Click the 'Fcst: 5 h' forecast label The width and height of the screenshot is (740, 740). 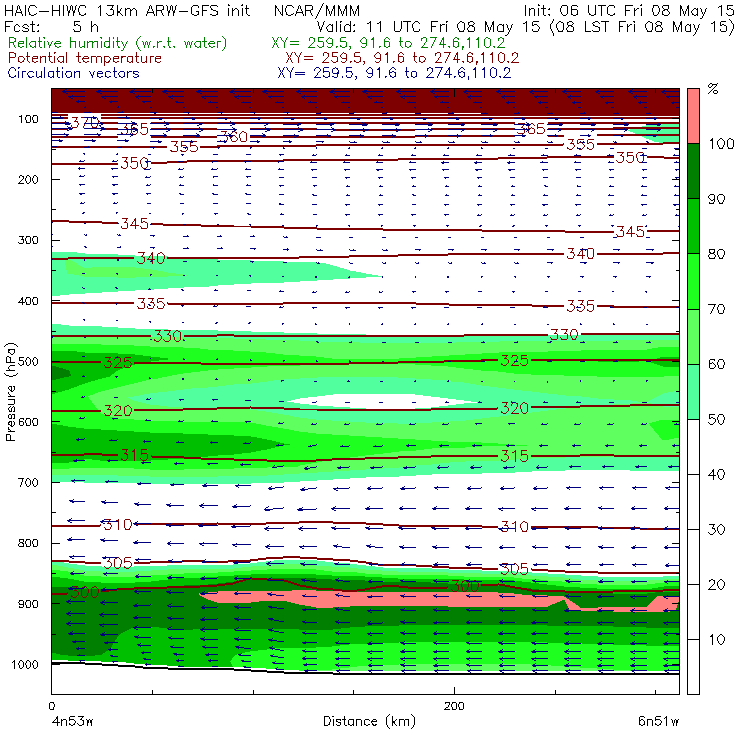(x=51, y=26)
